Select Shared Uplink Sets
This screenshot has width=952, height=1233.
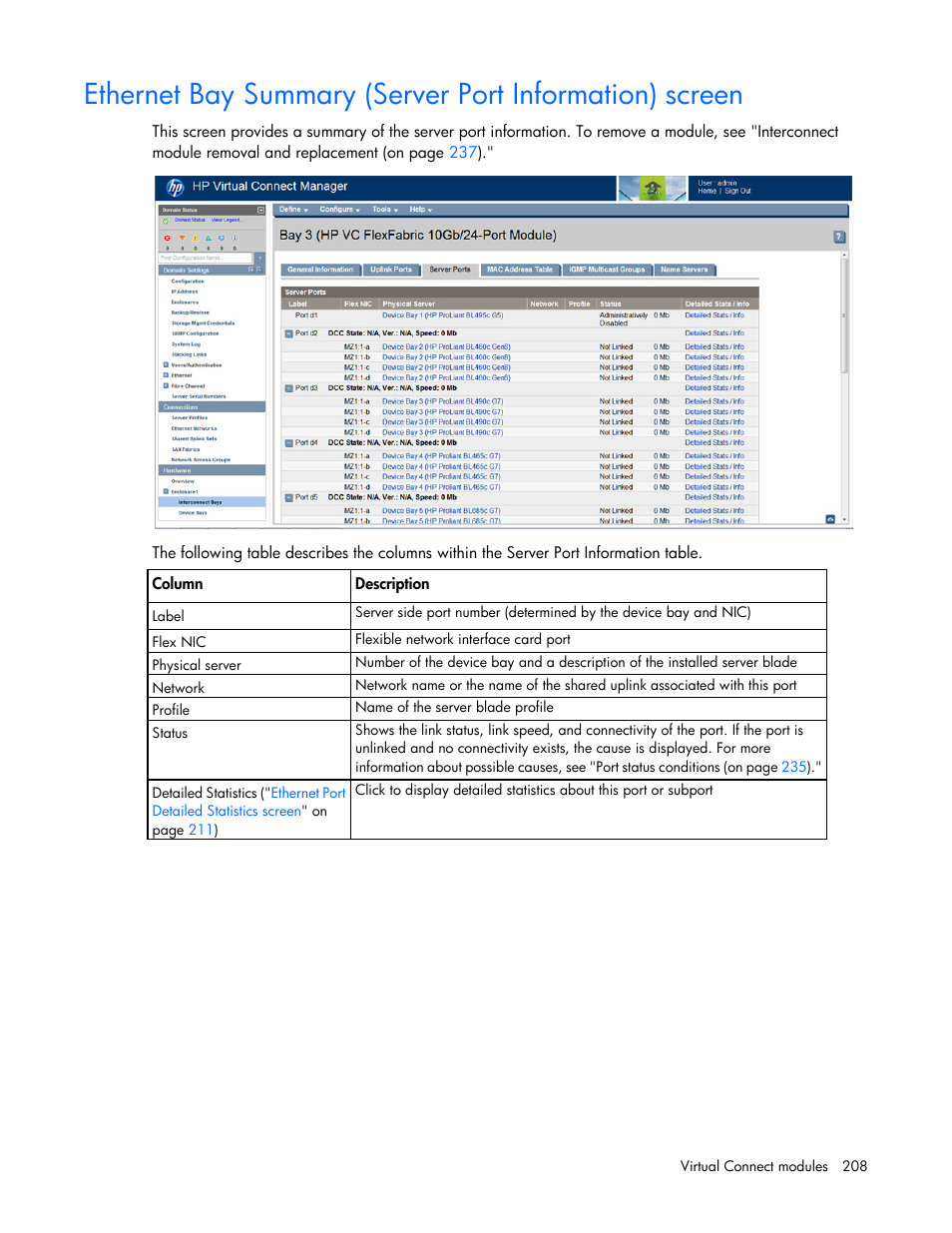(x=194, y=439)
